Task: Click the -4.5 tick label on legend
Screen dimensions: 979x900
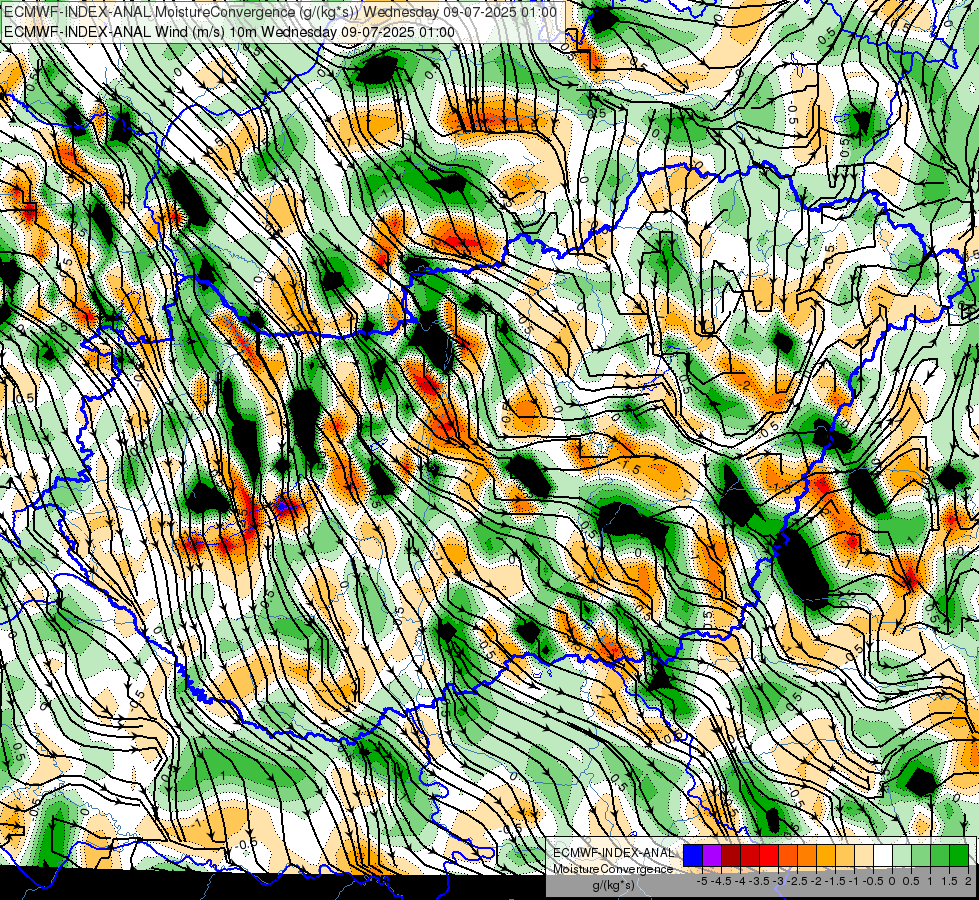Action: 722,881
